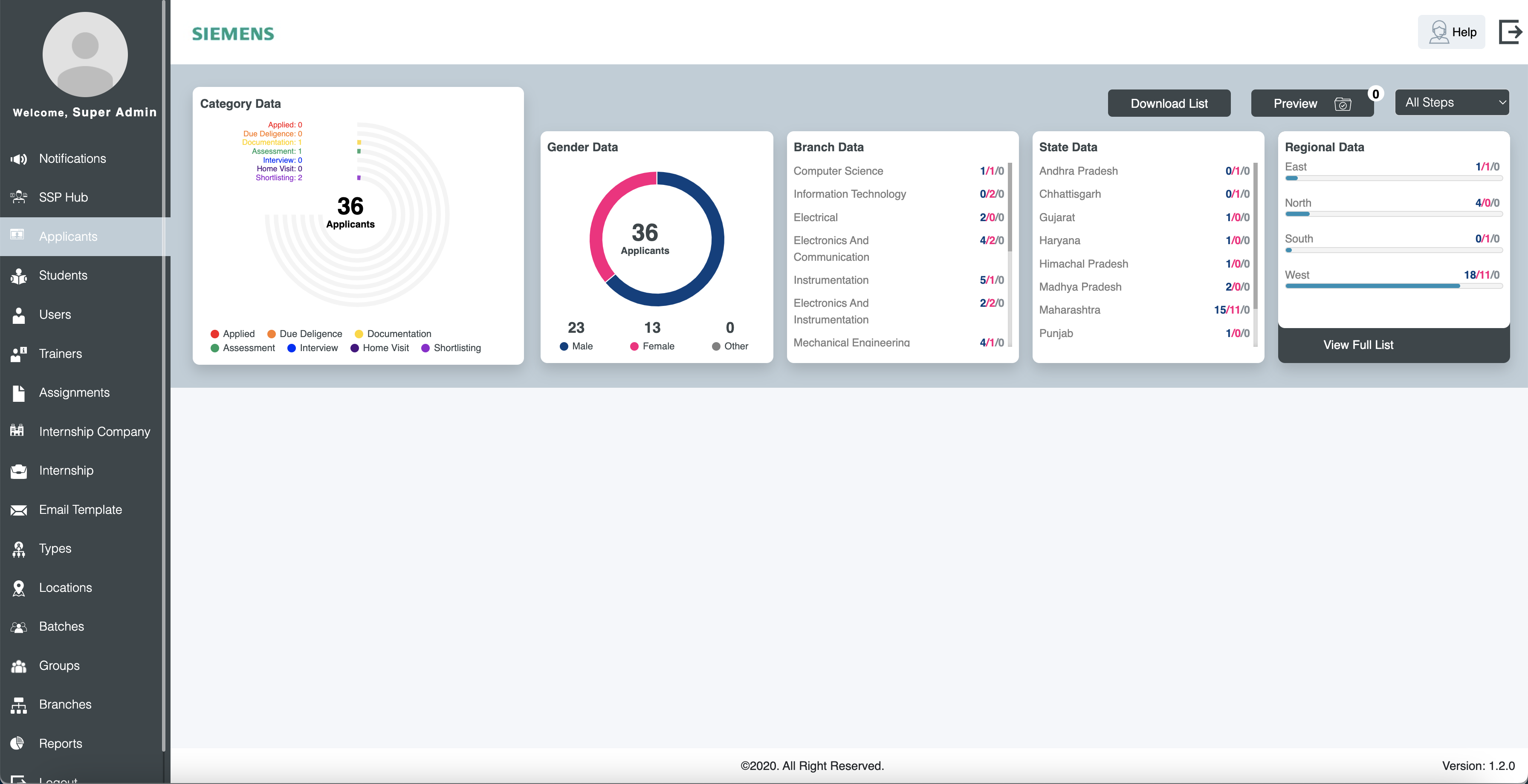This screenshot has height=784, width=1528.
Task: Click the logout arrow icon at top right
Action: tap(1510, 32)
